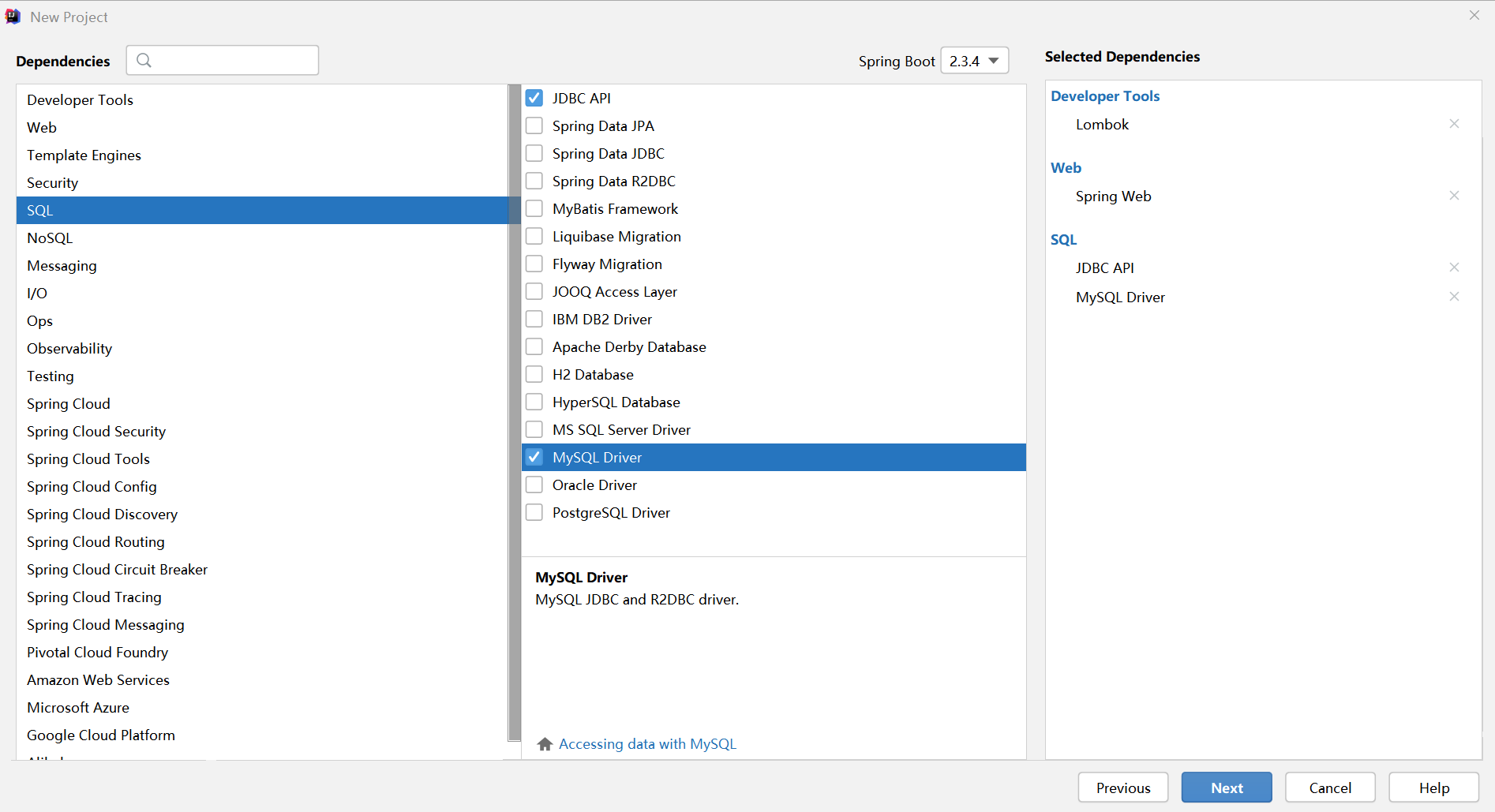Open the Accessing data with MySQL guide
Viewport: 1495px width, 812px height.
(647, 744)
